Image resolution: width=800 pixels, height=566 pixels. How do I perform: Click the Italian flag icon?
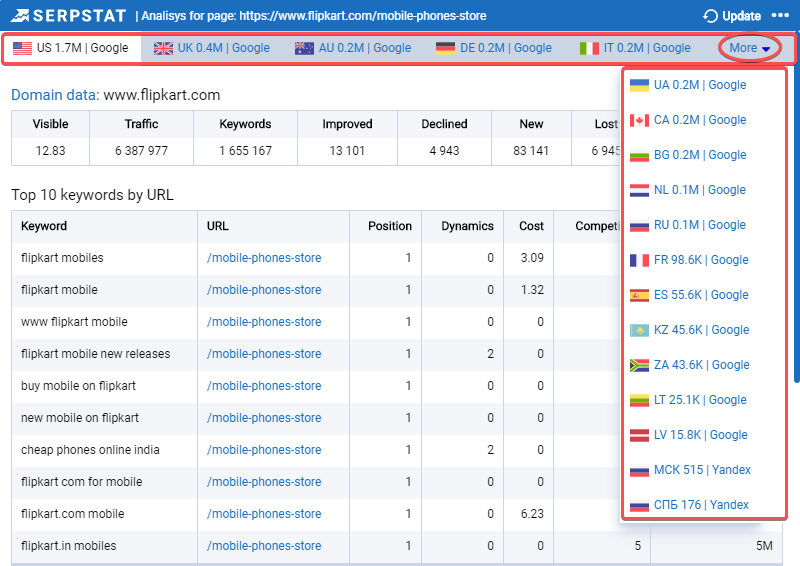tap(589, 48)
